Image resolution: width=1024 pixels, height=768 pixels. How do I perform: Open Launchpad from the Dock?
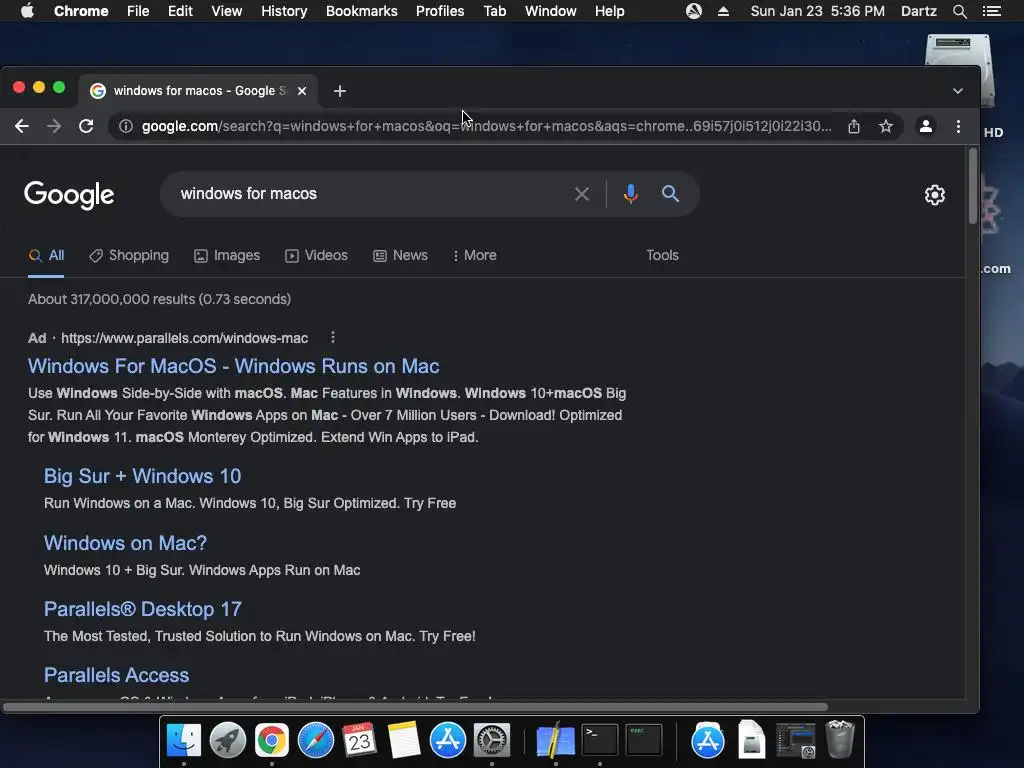[228, 740]
